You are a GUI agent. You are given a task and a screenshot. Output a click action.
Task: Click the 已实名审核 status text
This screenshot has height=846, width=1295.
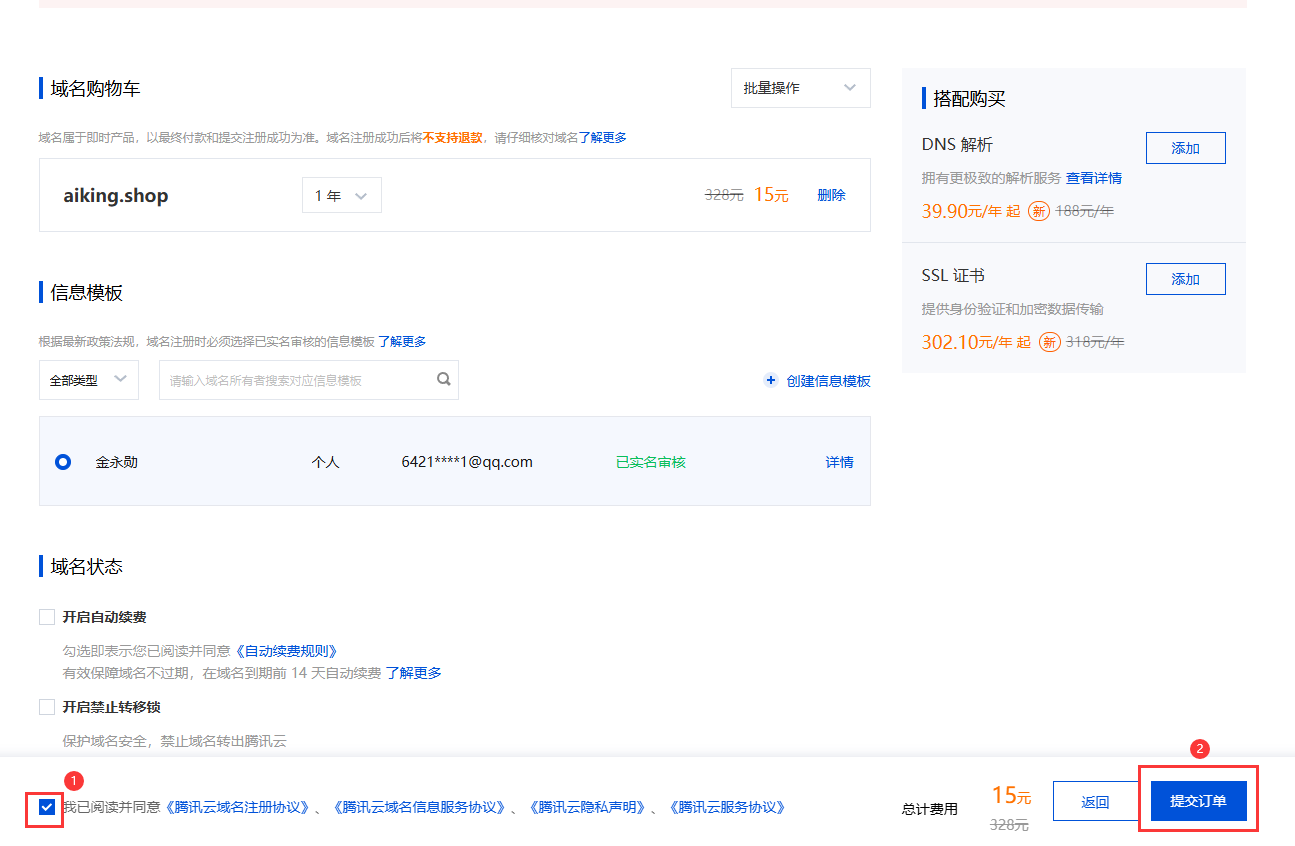[651, 462]
